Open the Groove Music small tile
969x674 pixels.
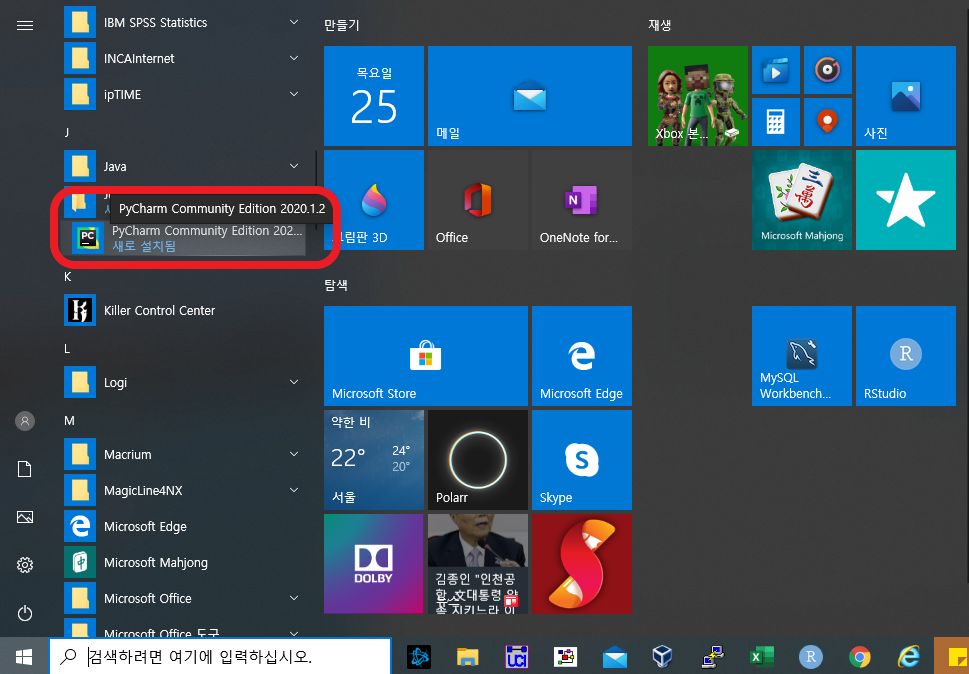(827, 70)
